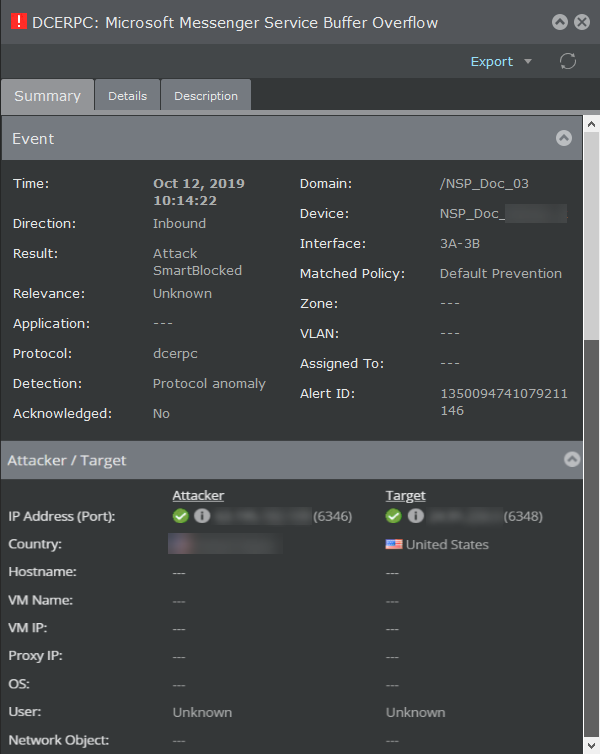600x754 pixels.
Task: Click the target country United States text
Action: 447,544
